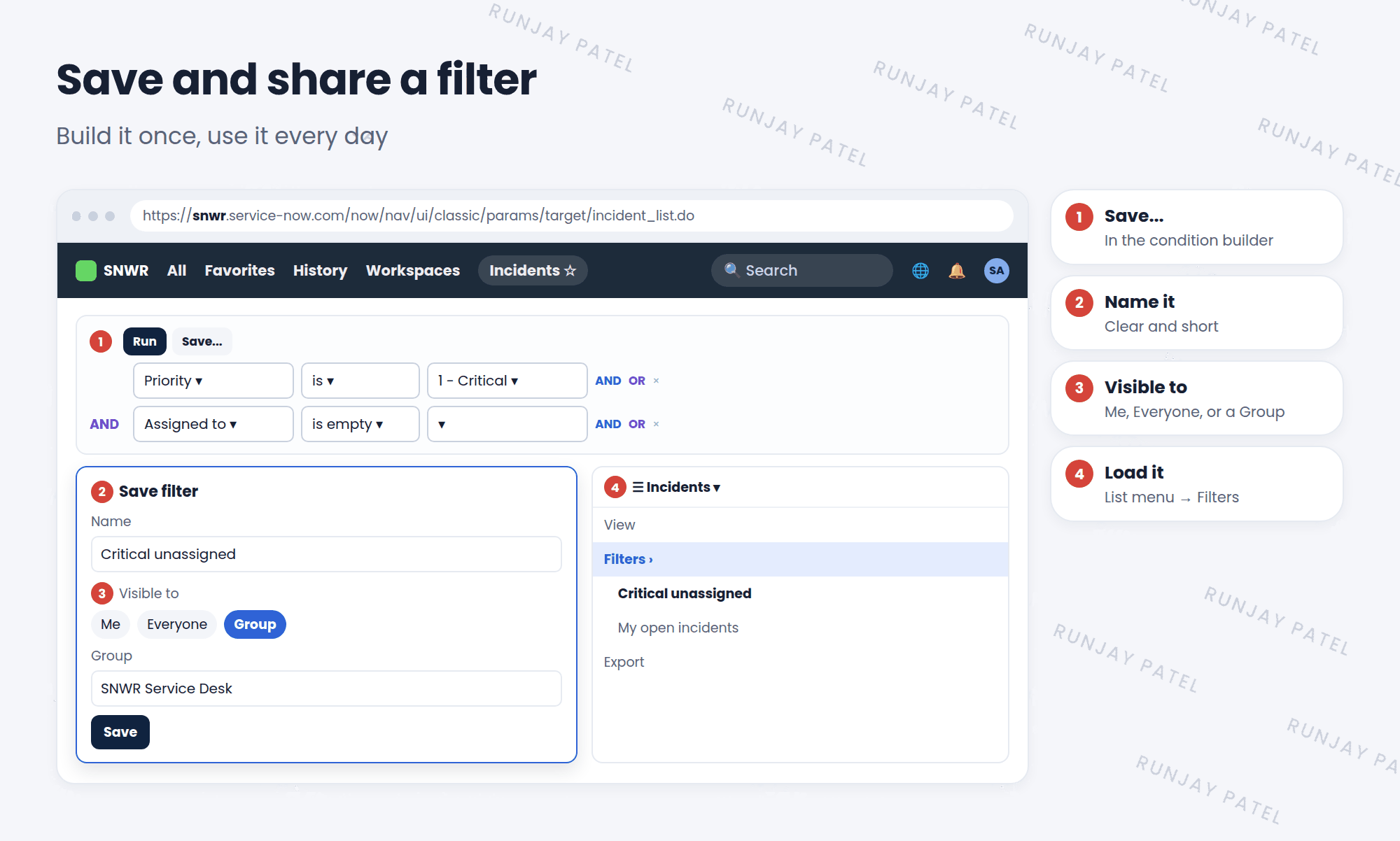Click the Group input field
1400x841 pixels.
point(326,688)
